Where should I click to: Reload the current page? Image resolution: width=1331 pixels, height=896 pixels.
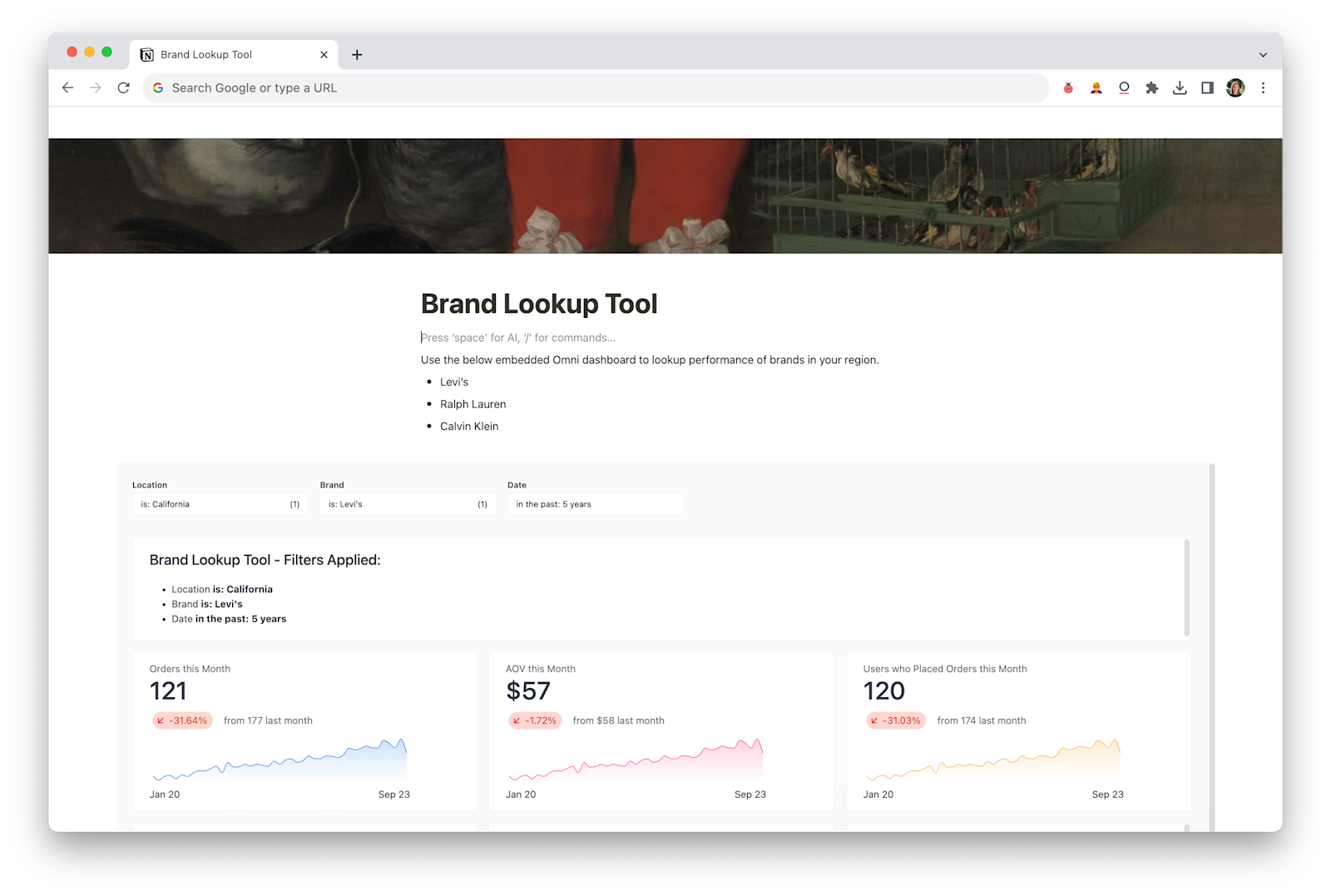(x=124, y=87)
